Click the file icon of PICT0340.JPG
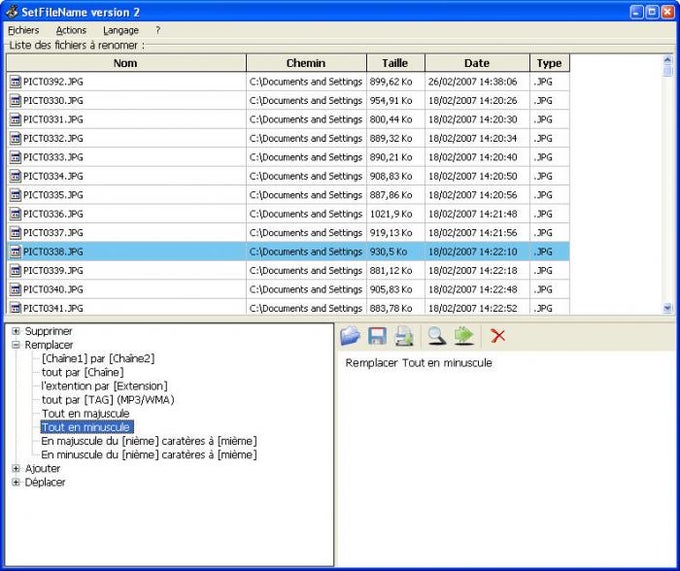Image resolution: width=680 pixels, height=571 pixels. coord(16,289)
